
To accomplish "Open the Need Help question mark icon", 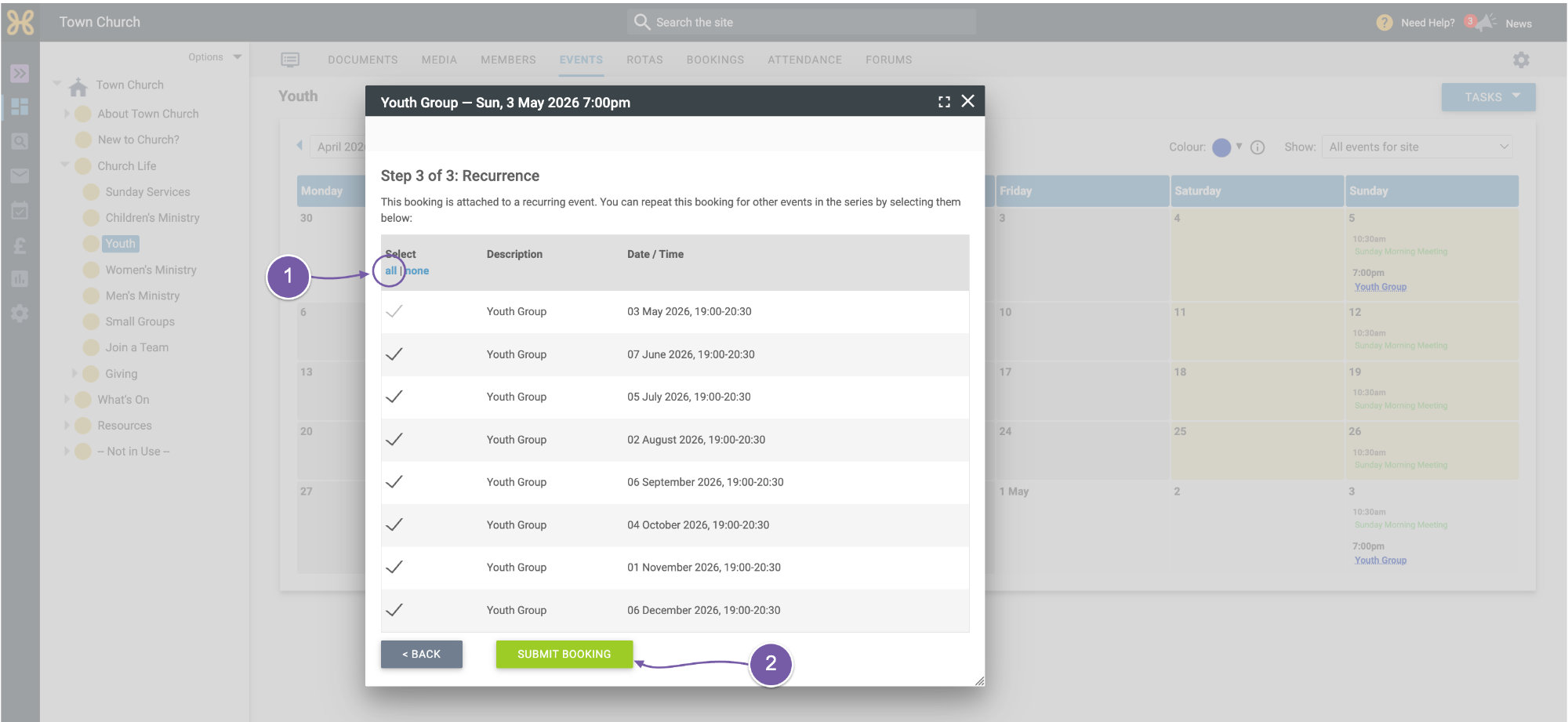I will 1385,23.
